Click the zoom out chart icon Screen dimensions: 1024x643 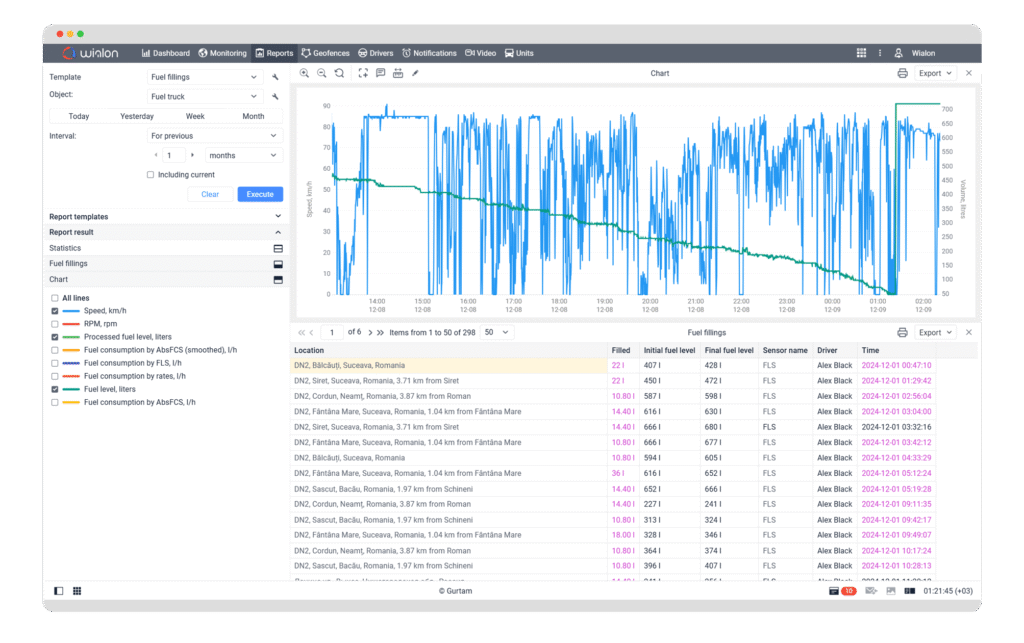pyautogui.click(x=321, y=73)
